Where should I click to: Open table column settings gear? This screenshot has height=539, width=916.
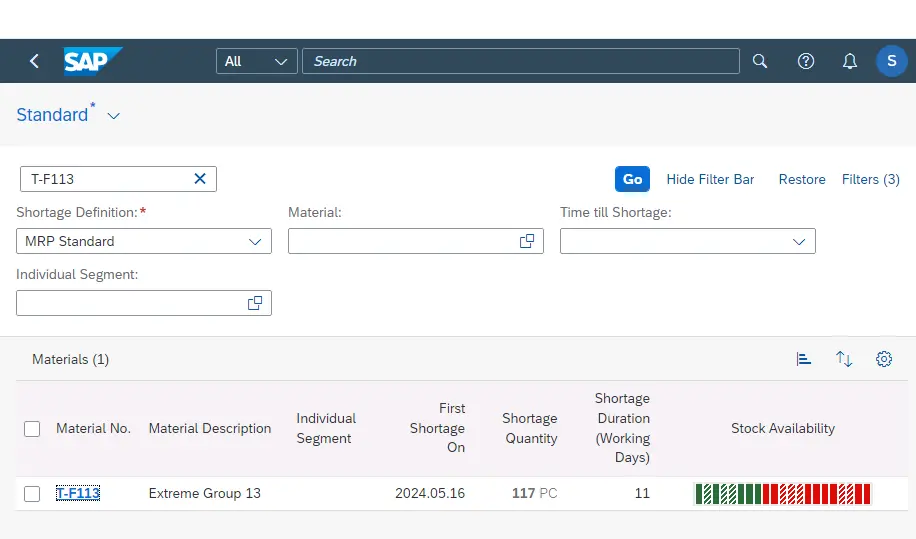tap(884, 359)
